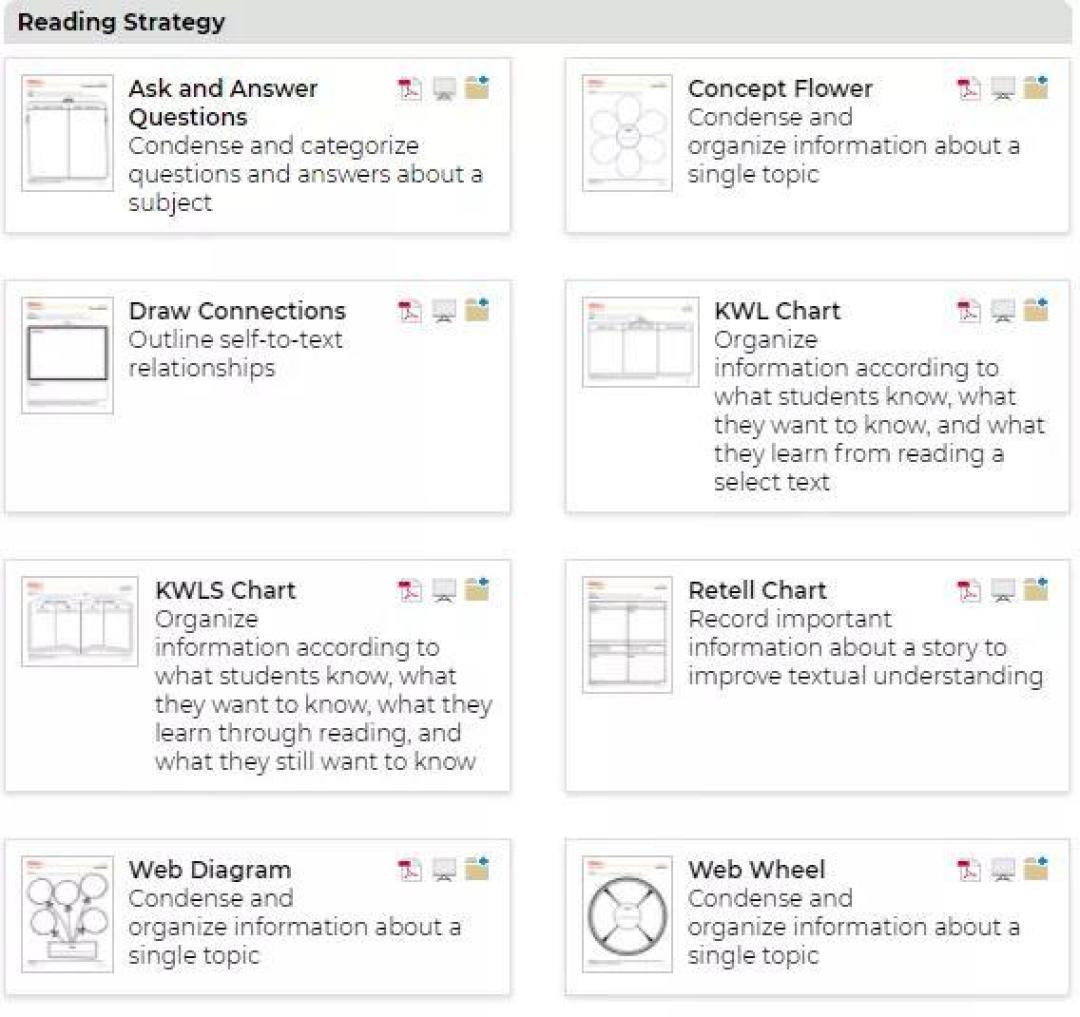Select the Web Diagram worksheet thumbnail

point(68,914)
